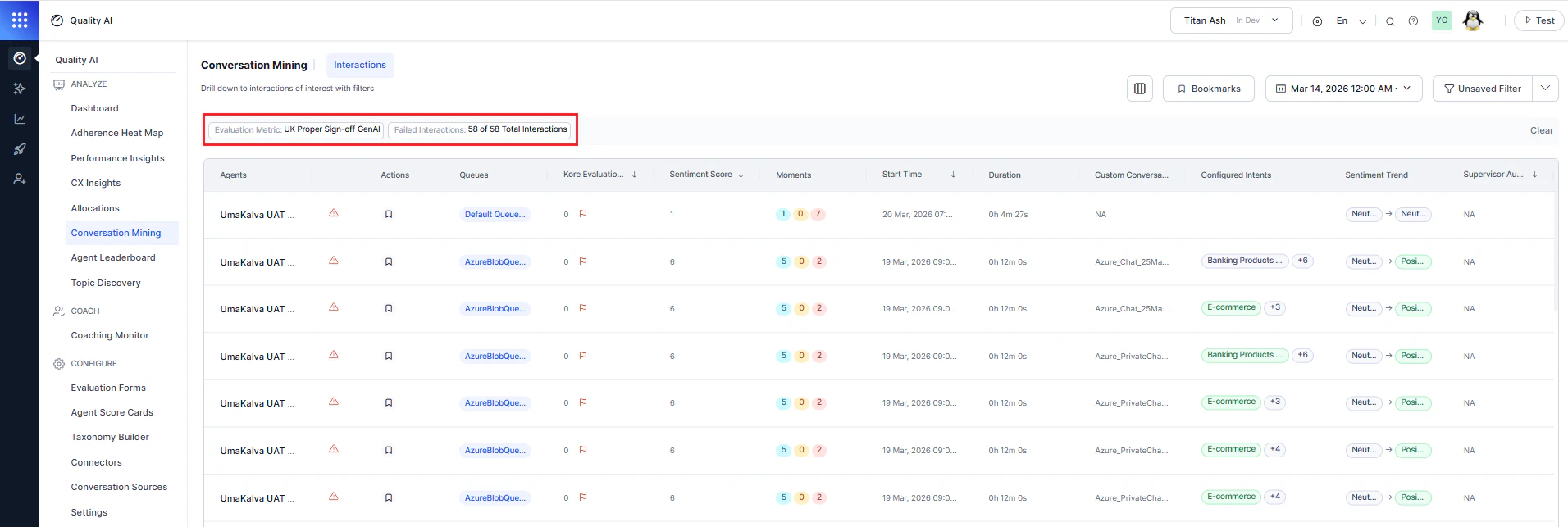Click the 0h 4m 27s duration cell
1568x527 pixels.
[x=1008, y=215]
